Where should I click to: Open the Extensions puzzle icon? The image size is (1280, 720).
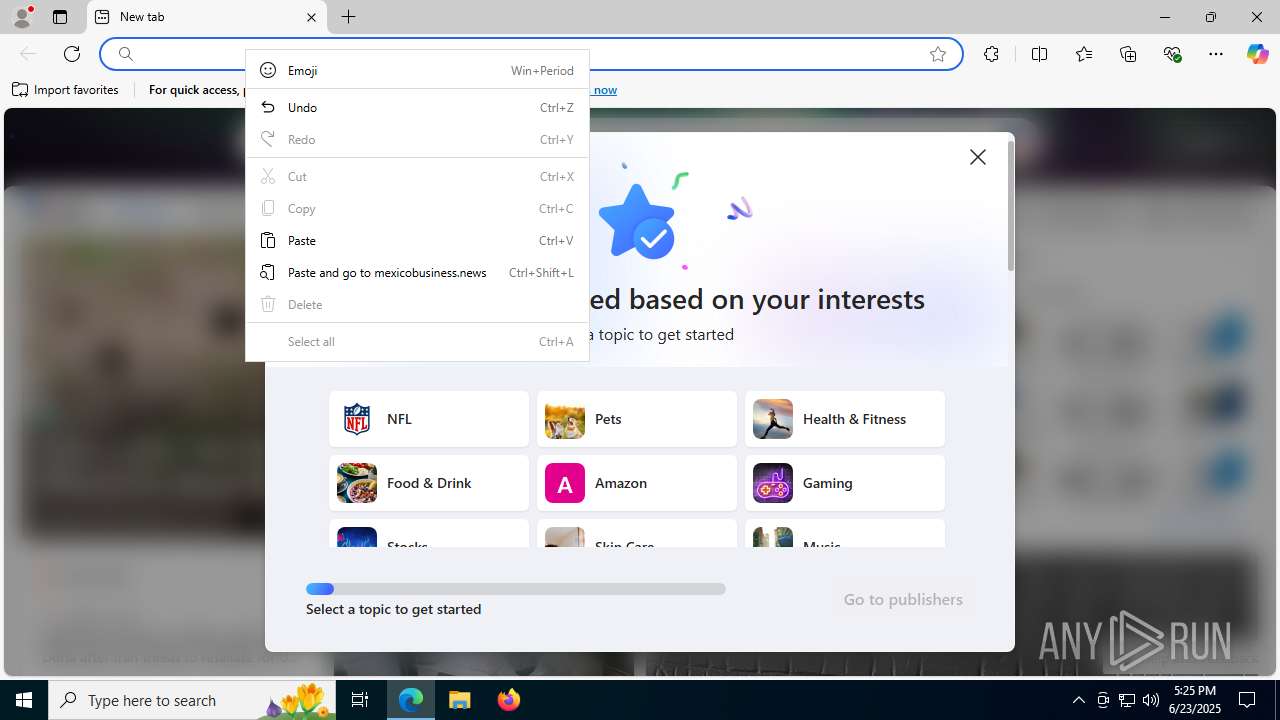click(991, 54)
